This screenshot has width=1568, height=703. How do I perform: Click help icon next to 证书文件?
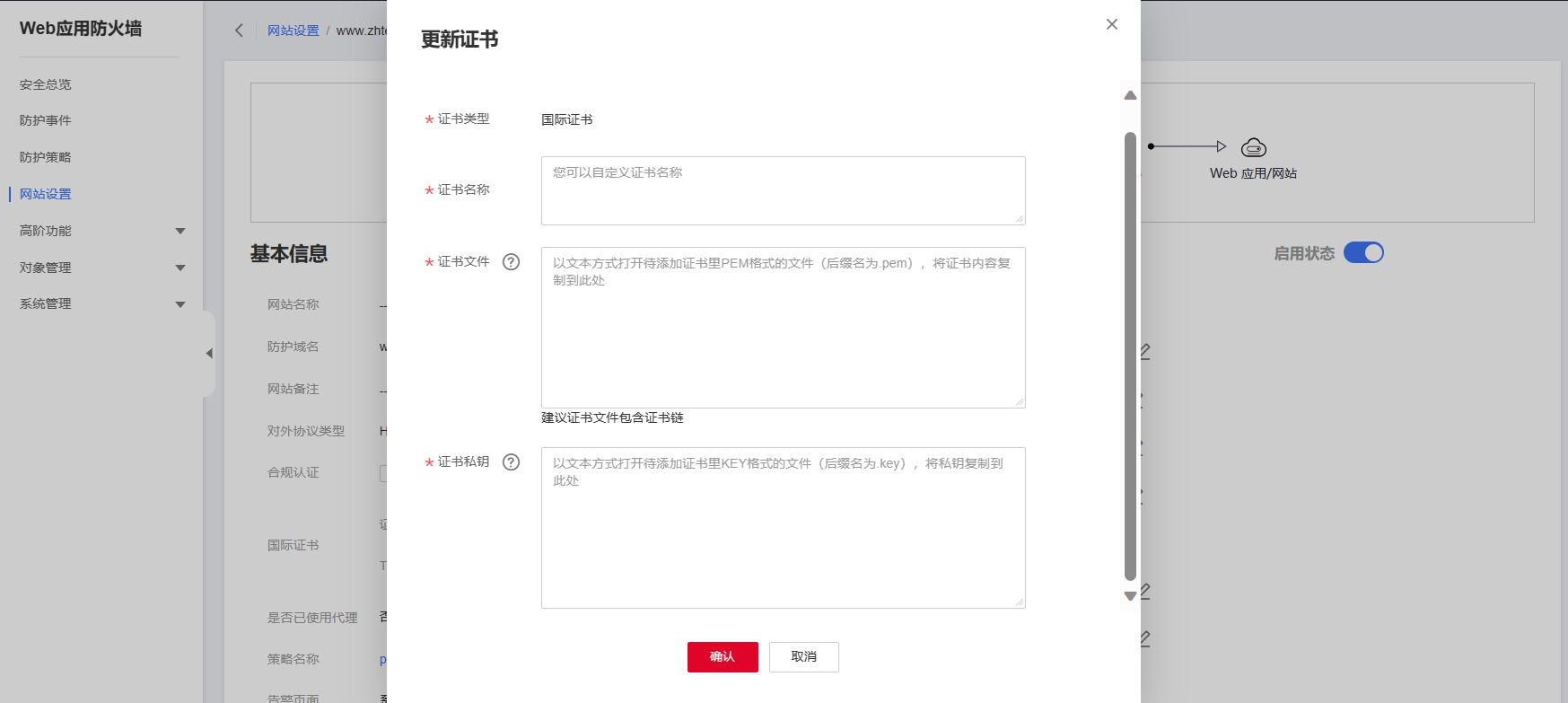(x=512, y=262)
